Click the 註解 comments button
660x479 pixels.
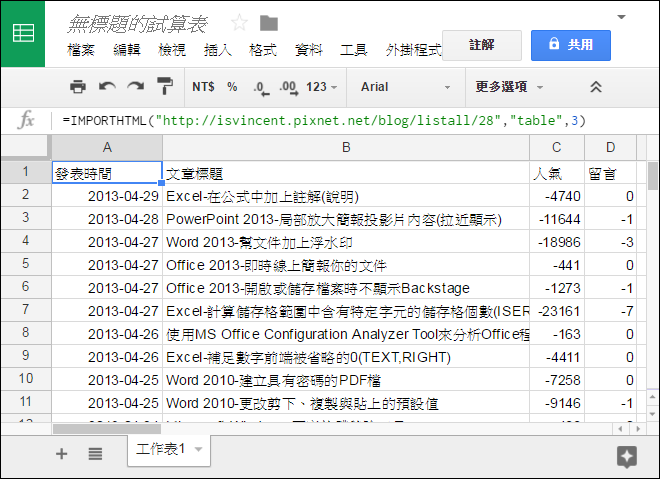click(482, 45)
